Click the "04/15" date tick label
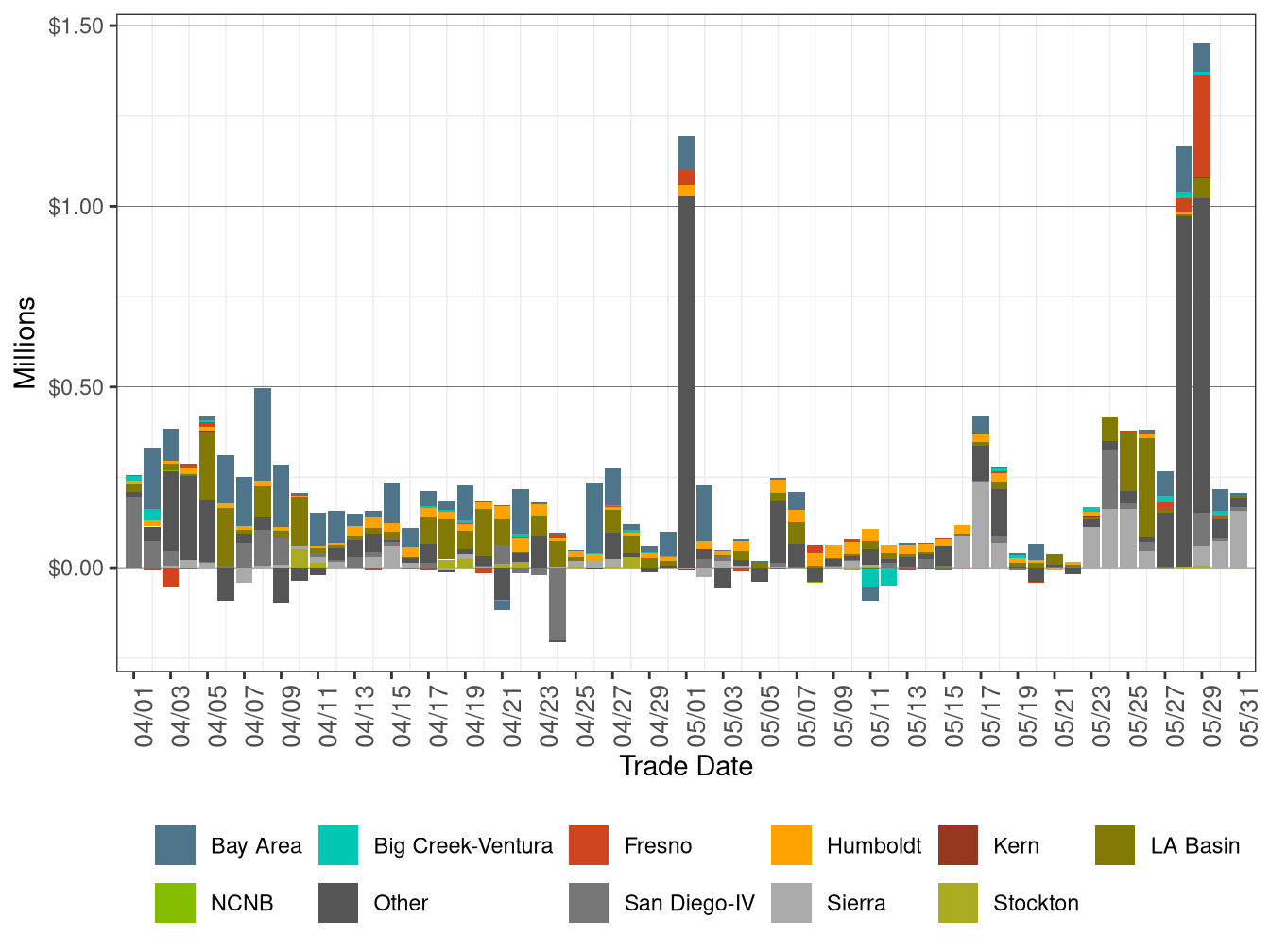 (403, 715)
